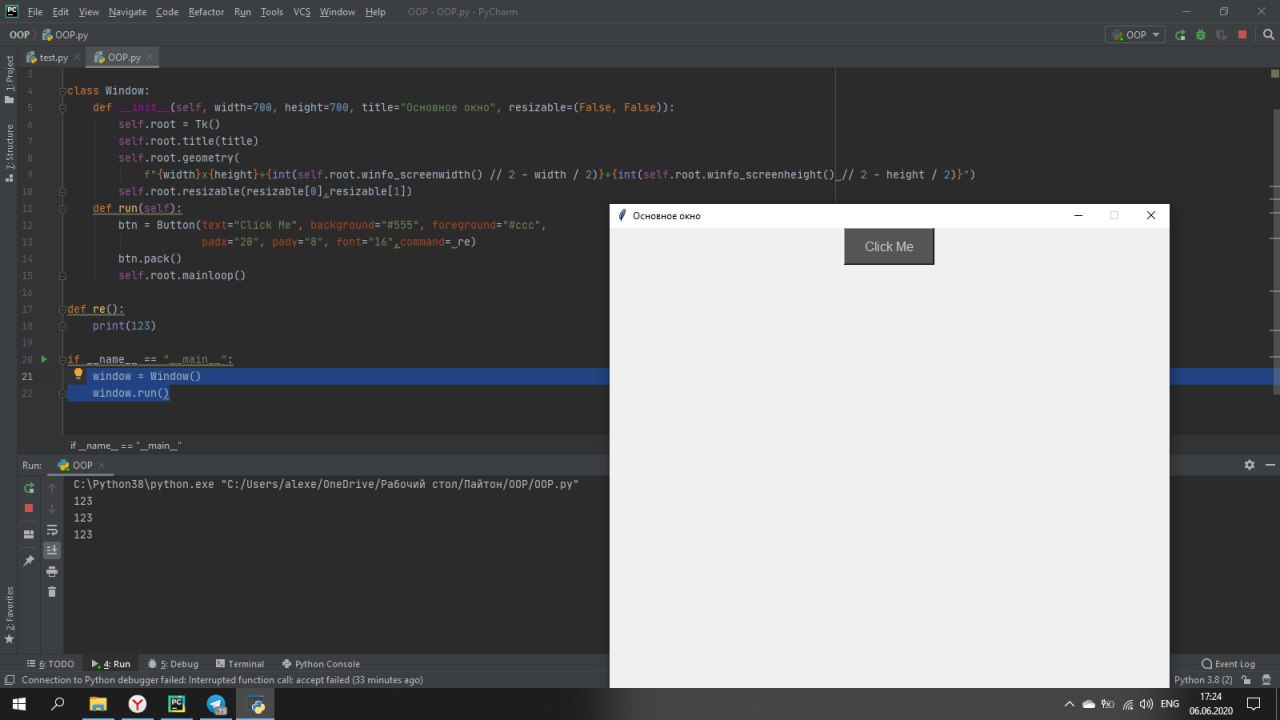The image size is (1280, 720).
Task: Collapse the class Window fold marker
Action: tap(62, 91)
